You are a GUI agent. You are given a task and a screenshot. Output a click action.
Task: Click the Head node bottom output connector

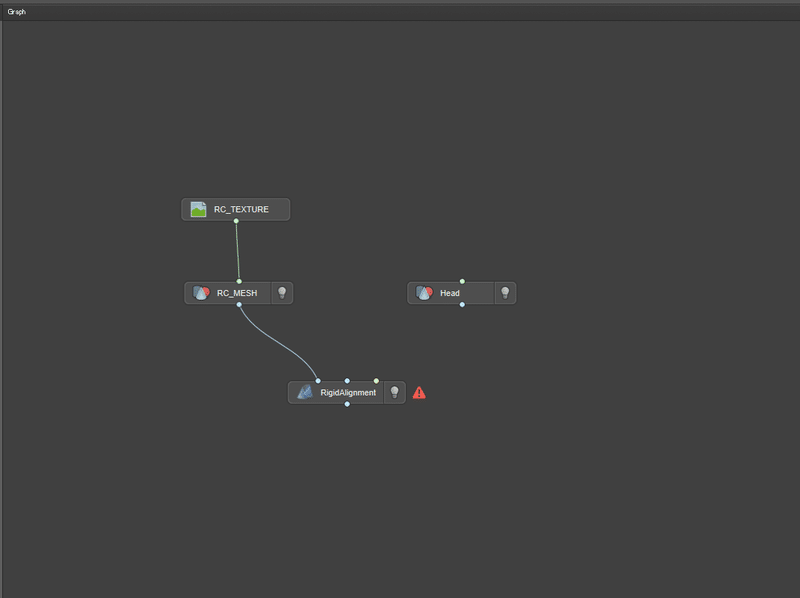[462, 305]
